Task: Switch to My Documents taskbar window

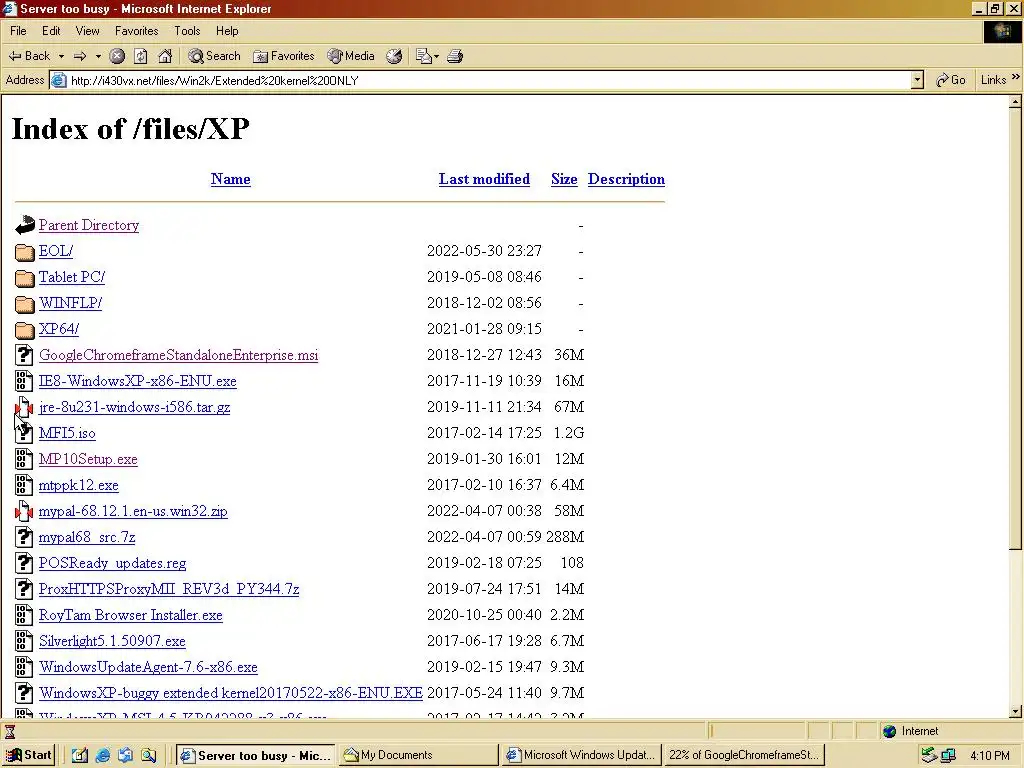Action: point(419,755)
